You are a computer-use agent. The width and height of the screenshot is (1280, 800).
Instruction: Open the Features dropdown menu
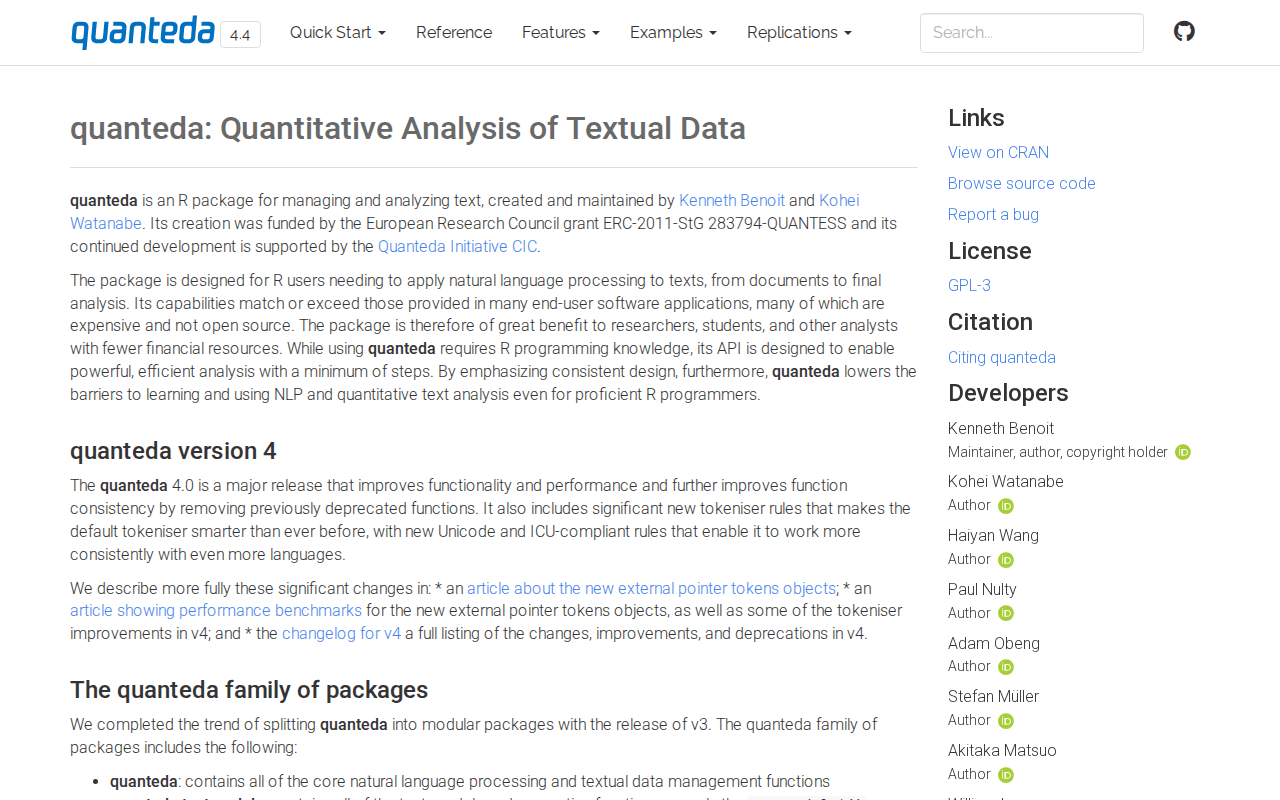(x=561, y=32)
